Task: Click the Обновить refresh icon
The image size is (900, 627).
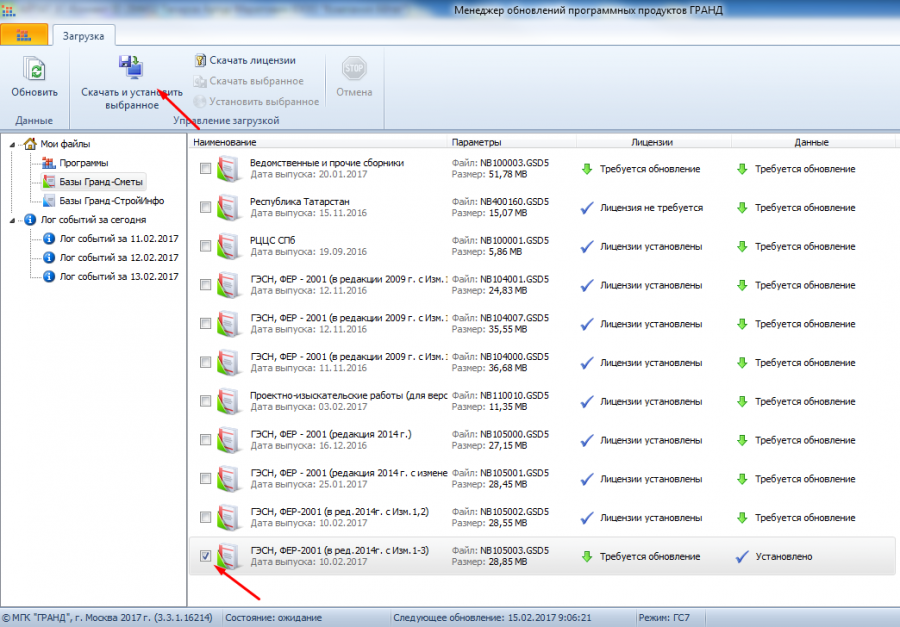Action: coord(34,69)
